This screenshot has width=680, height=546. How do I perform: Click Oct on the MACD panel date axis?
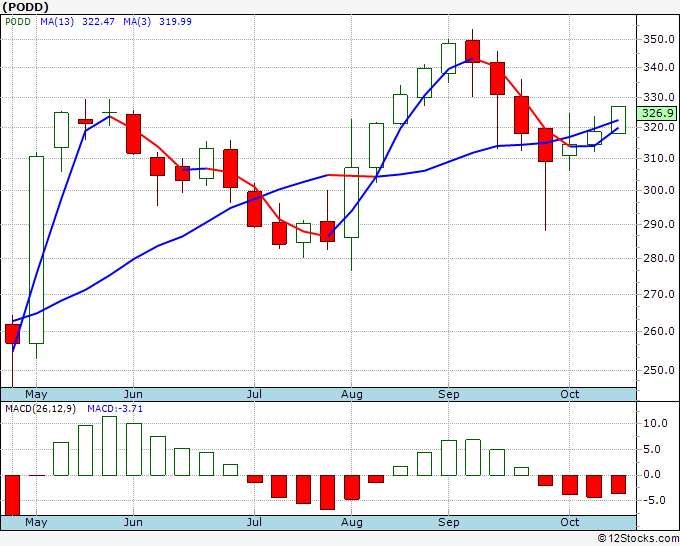pyautogui.click(x=569, y=522)
